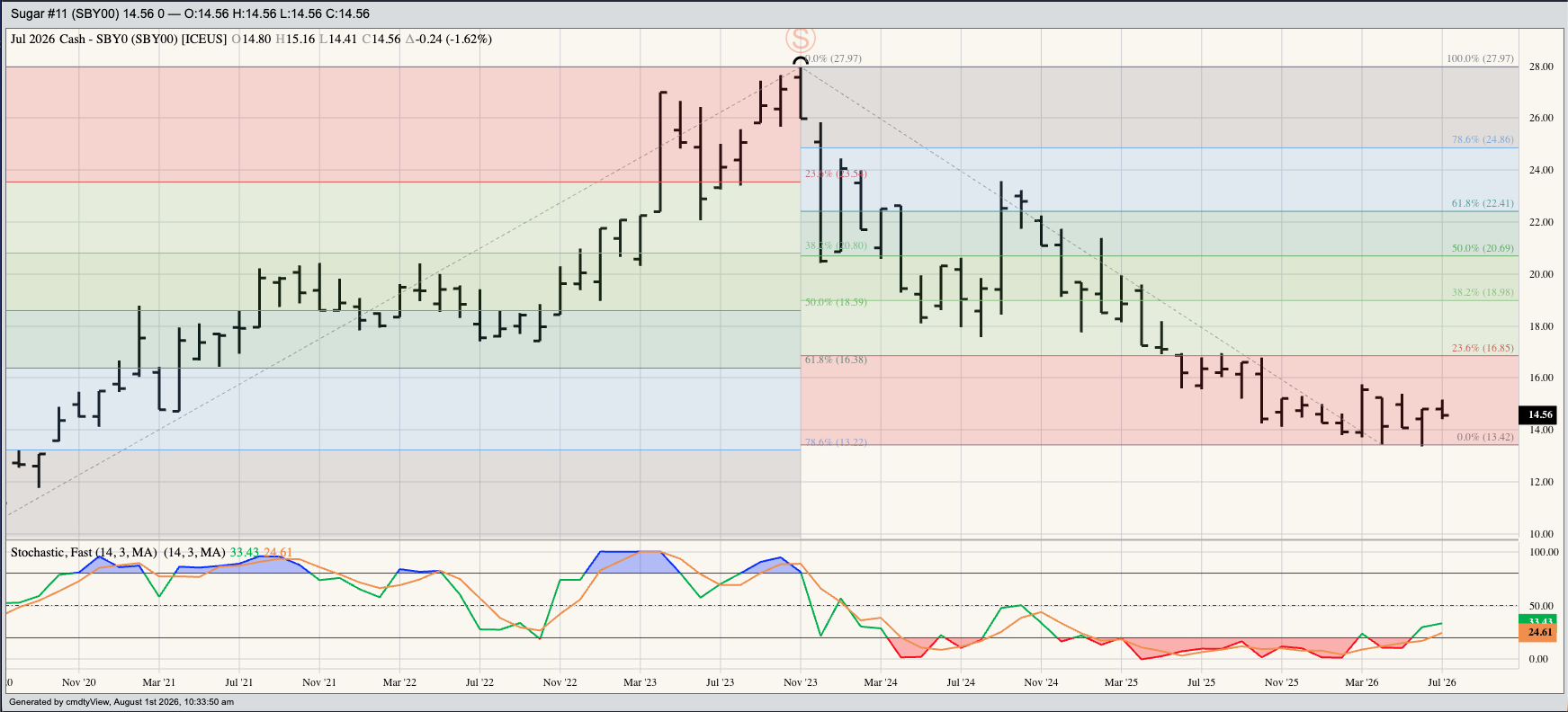
Task: Click the Jul '25 date on the time axis
Action: tap(1201, 682)
